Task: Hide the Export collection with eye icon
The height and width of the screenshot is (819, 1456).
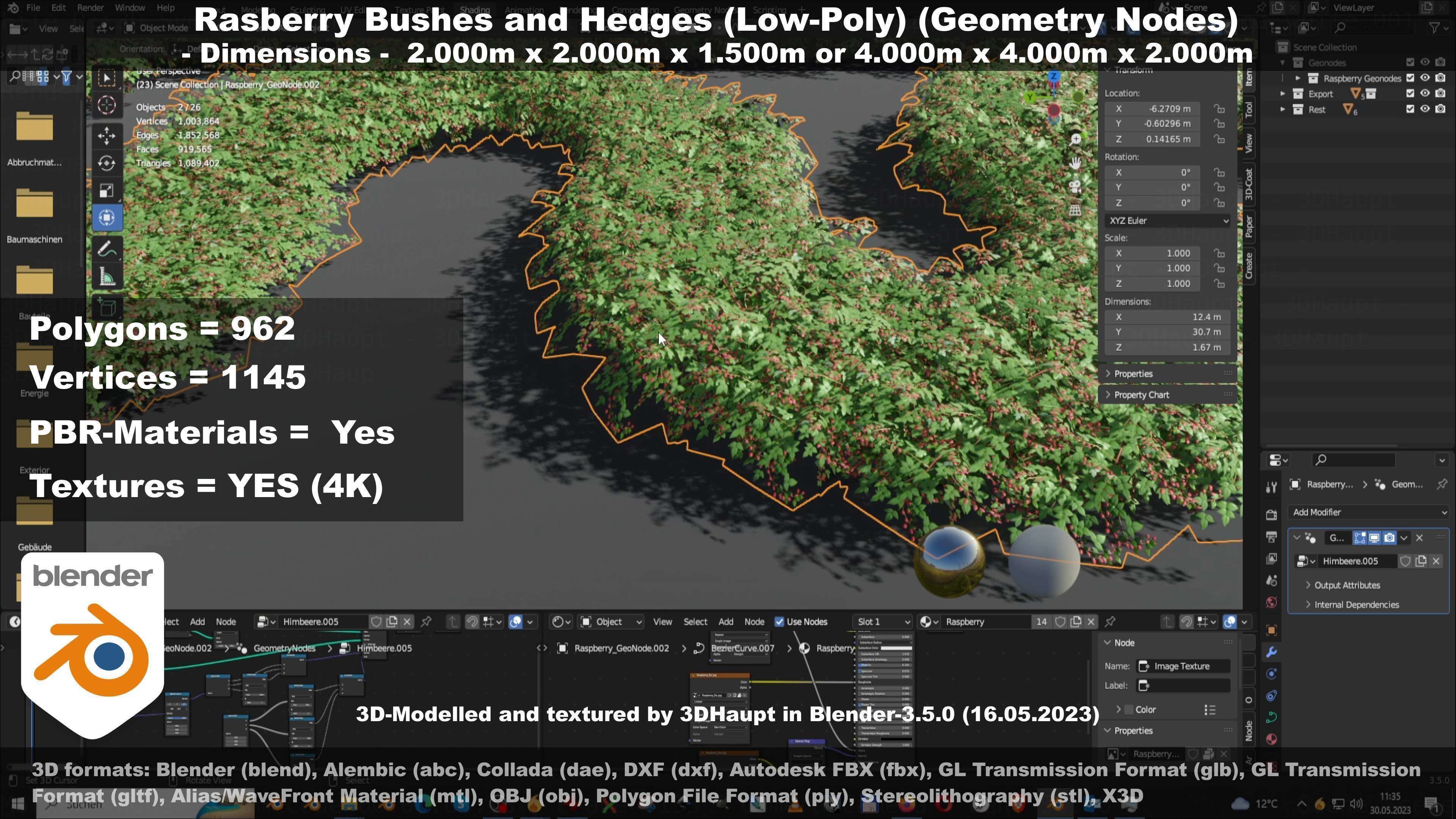Action: point(1425,93)
